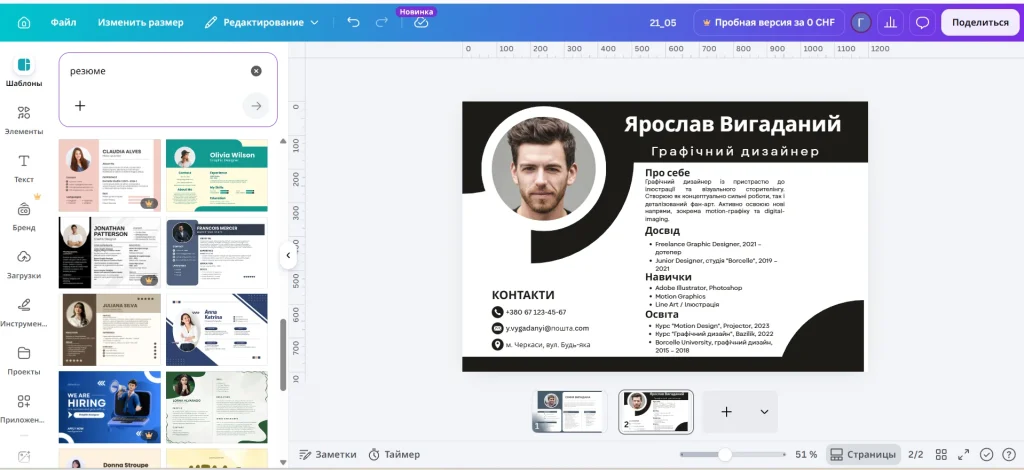The width and height of the screenshot is (1024, 470).
Task: Select page 2 thumbnail
Action: tap(656, 412)
